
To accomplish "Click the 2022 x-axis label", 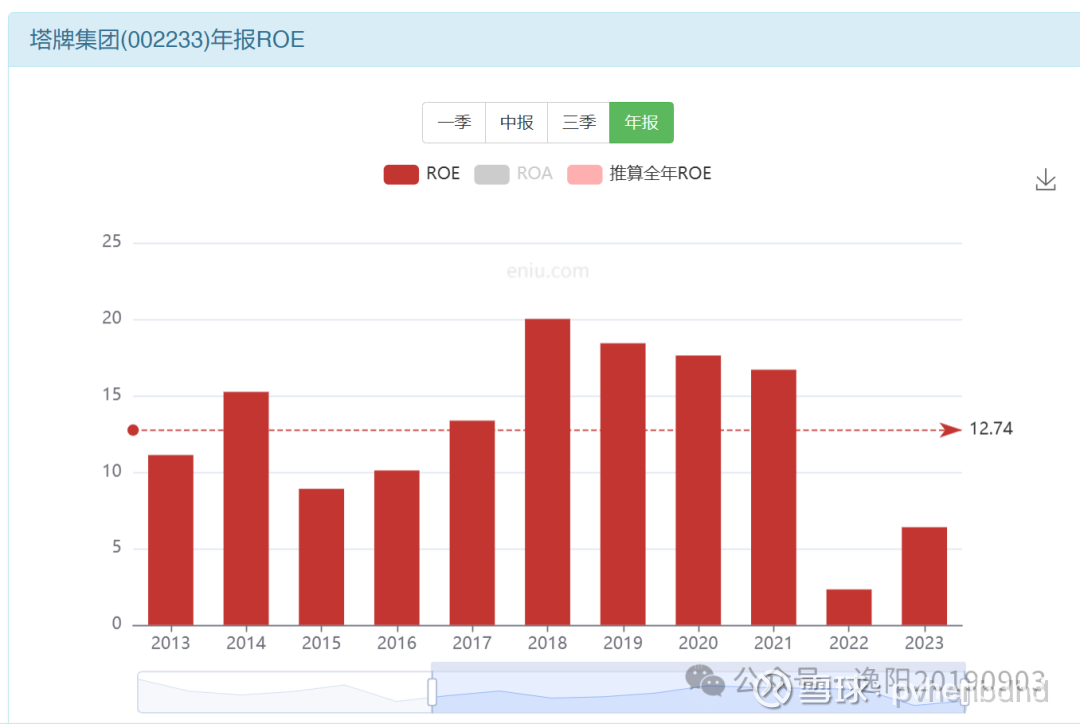I will click(849, 643).
